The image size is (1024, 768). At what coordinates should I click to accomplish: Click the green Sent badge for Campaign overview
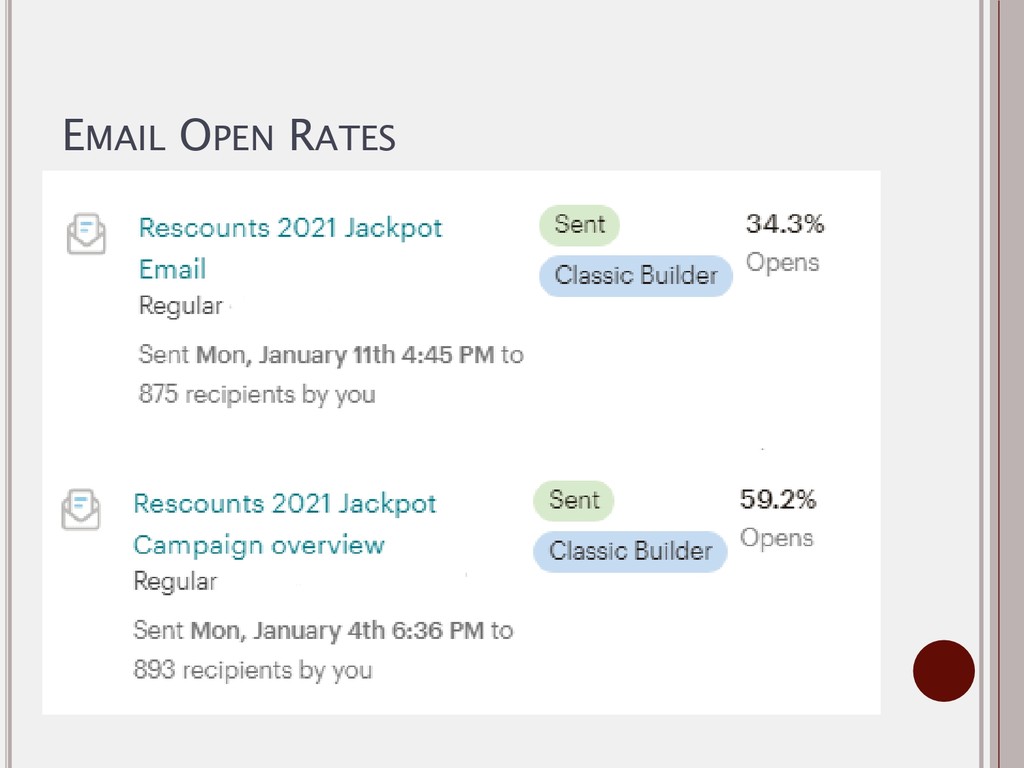[x=574, y=500]
